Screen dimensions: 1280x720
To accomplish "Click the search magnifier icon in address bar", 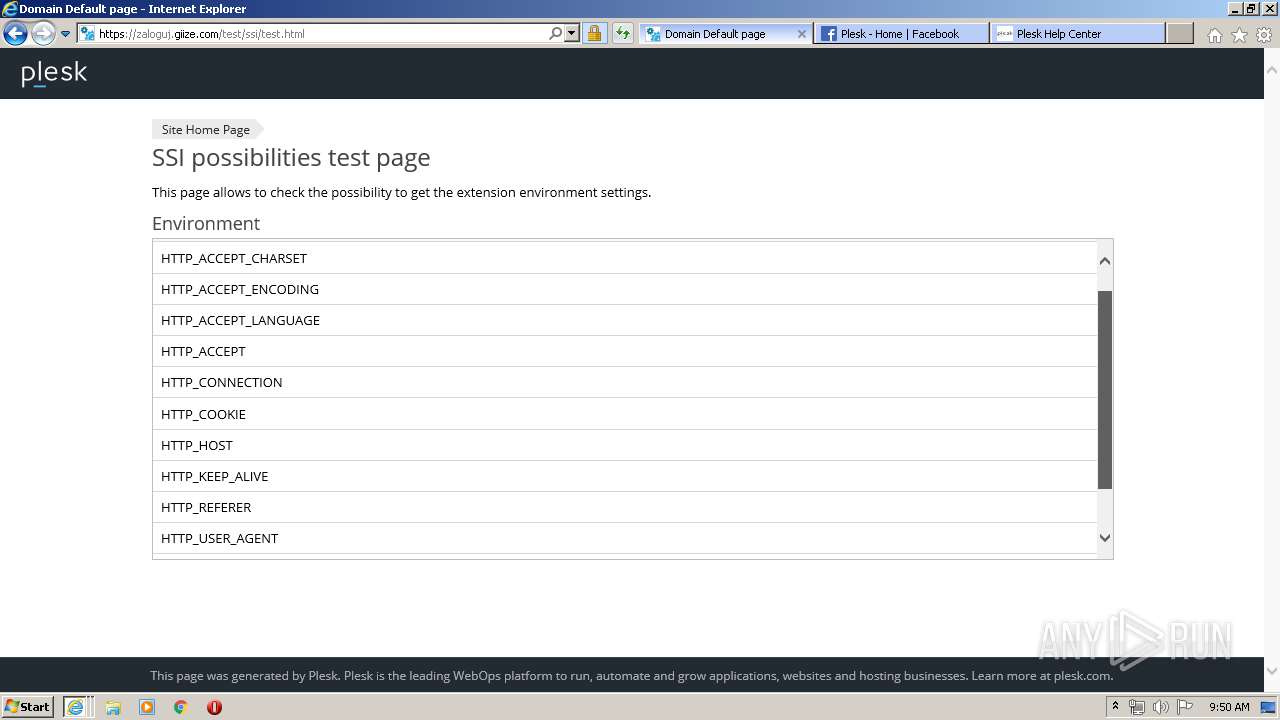I will point(556,33).
